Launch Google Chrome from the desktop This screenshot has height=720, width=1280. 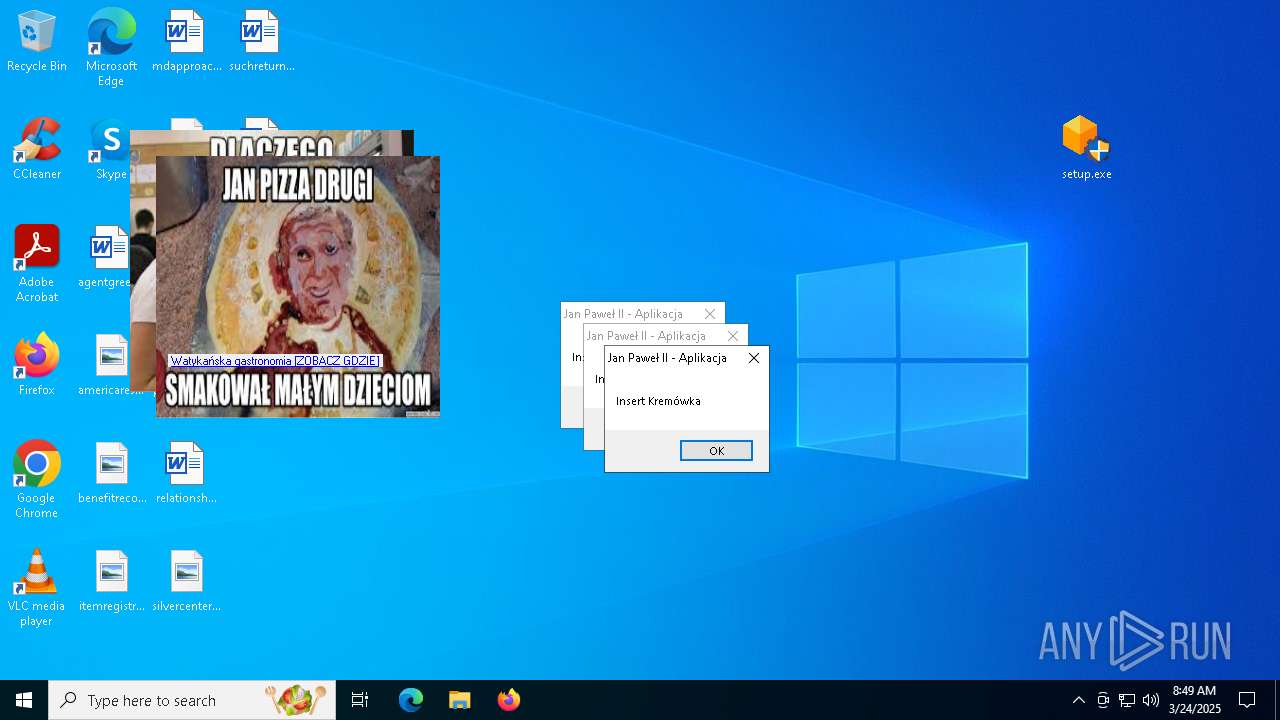point(37,480)
